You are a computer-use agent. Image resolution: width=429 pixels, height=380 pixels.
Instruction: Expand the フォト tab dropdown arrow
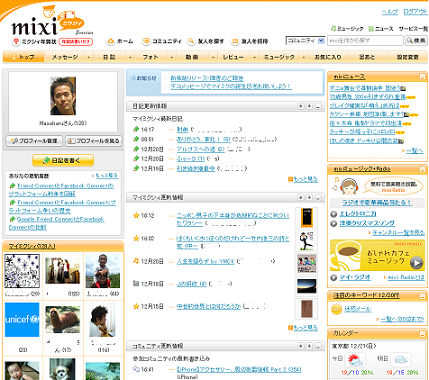point(171,57)
